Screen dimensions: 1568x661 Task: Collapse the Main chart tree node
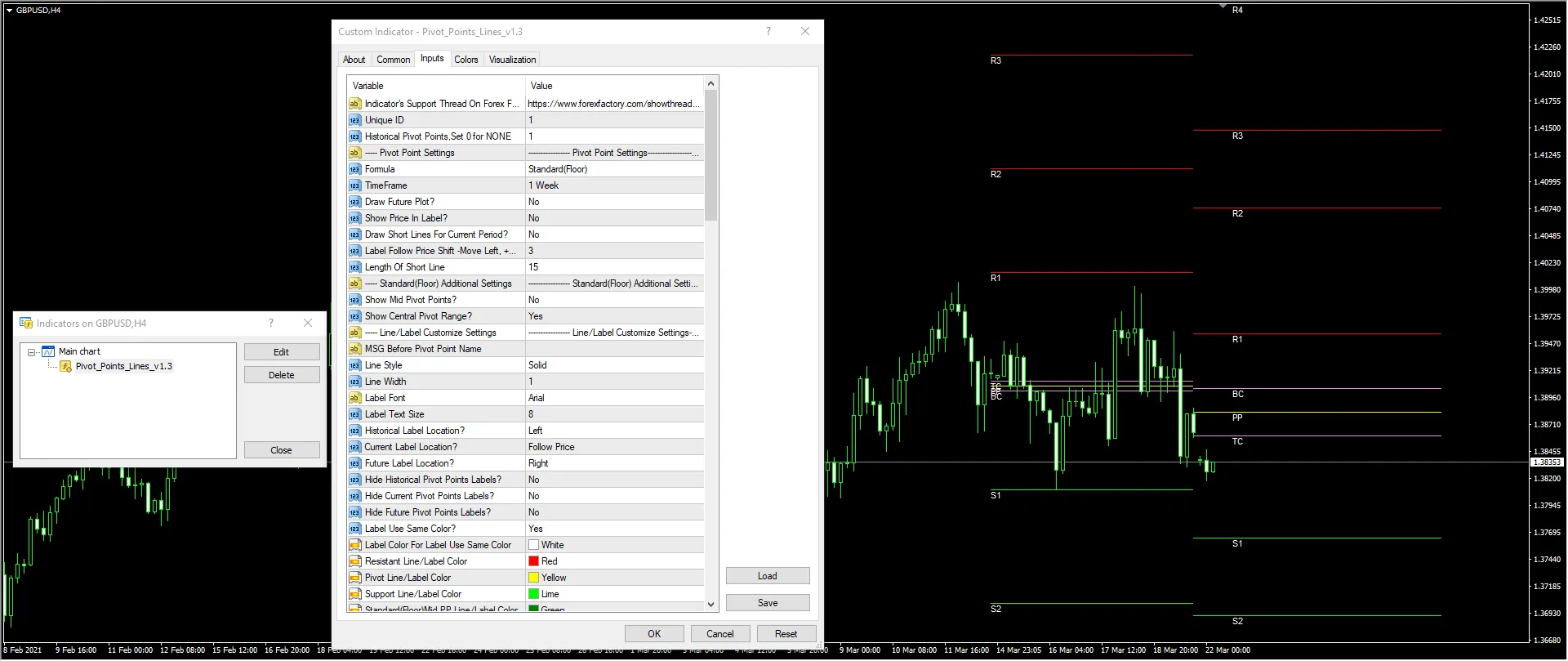tap(31, 352)
